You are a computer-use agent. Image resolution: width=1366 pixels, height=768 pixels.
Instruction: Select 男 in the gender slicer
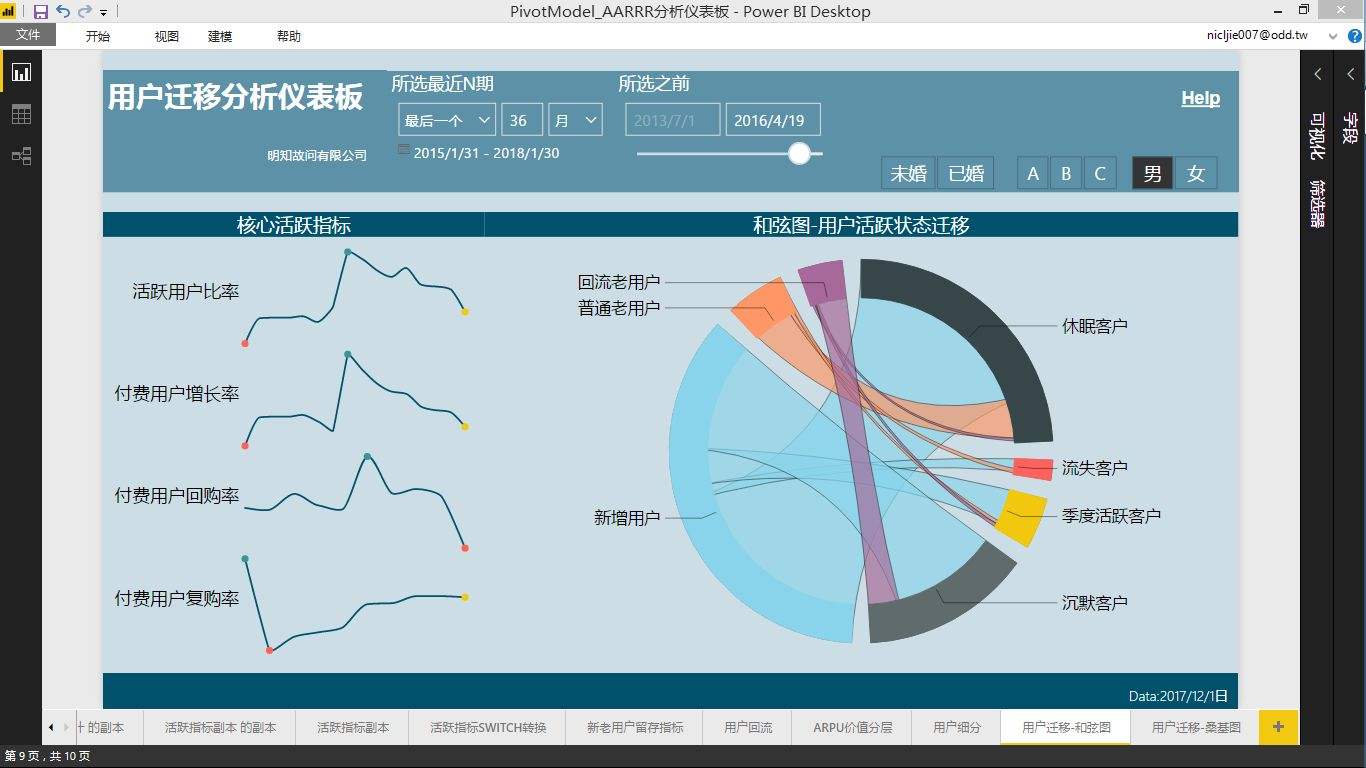tap(1151, 172)
